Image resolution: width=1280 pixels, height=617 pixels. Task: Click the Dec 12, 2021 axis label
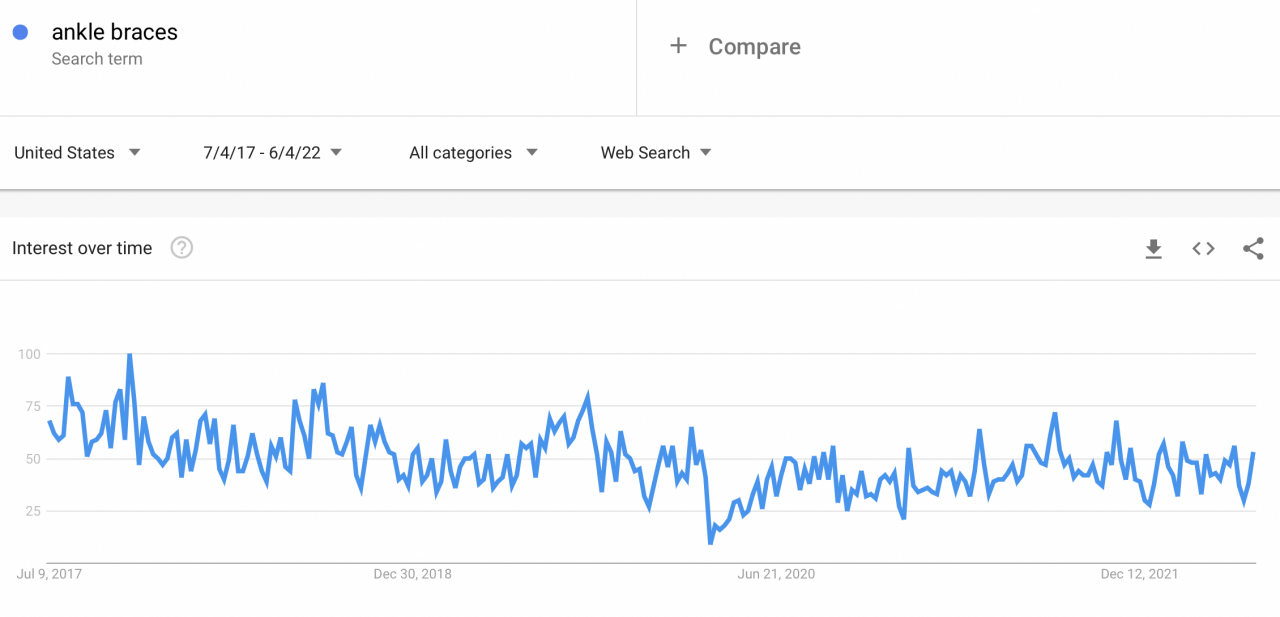[x=1139, y=573]
